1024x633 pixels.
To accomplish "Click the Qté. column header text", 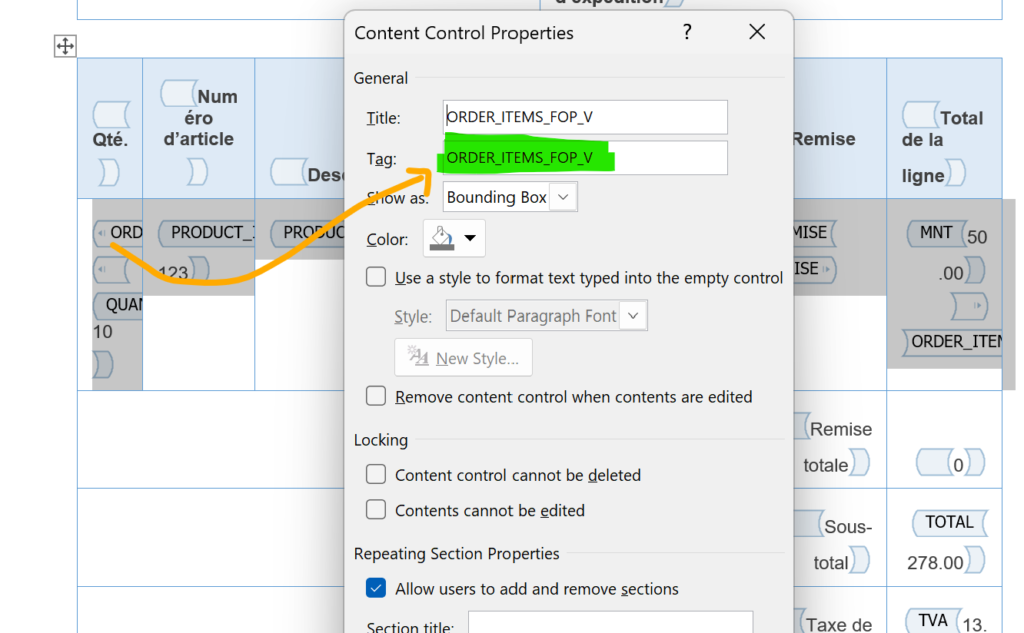I will click(x=110, y=139).
